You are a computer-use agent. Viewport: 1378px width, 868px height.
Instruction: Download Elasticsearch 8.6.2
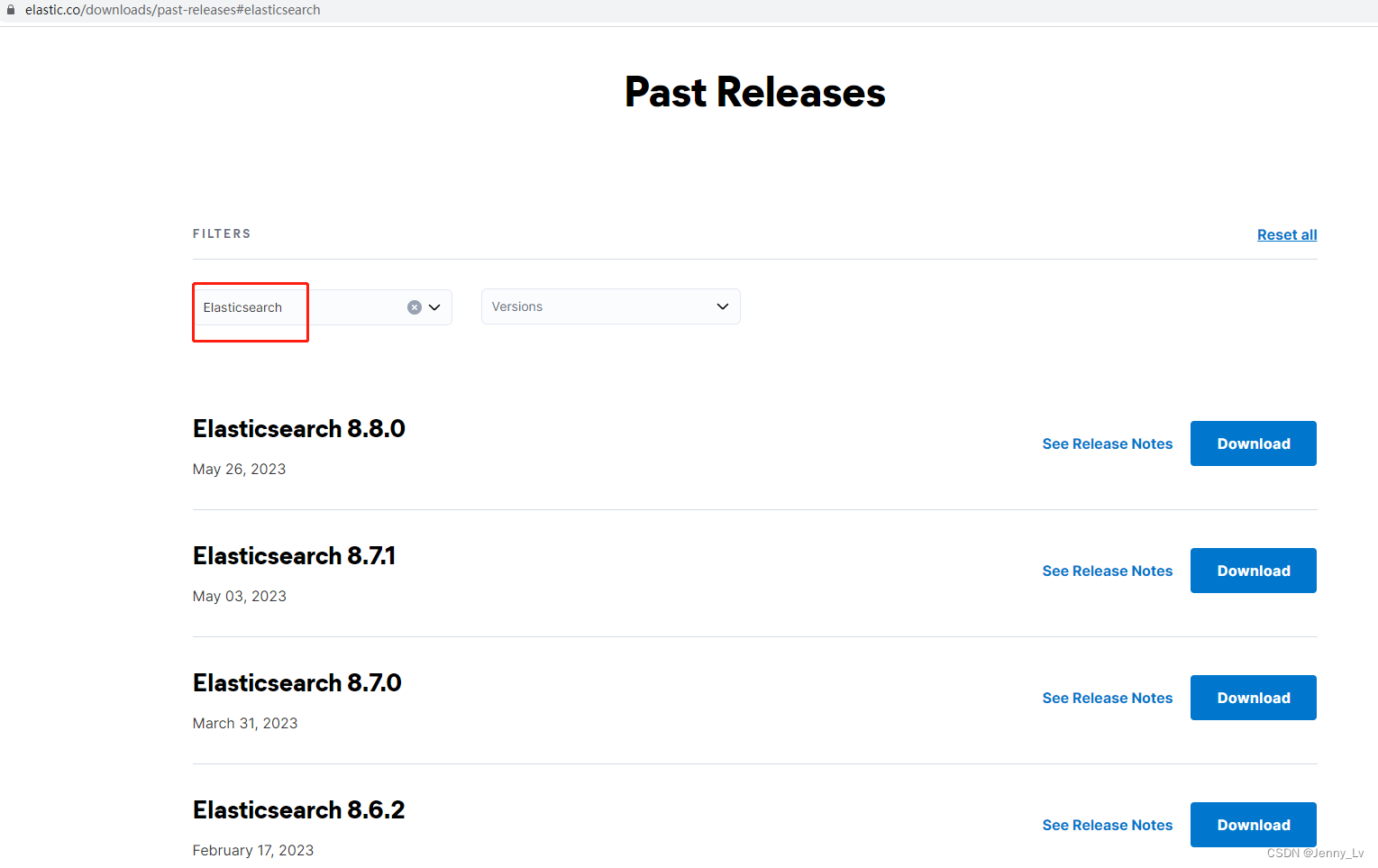click(x=1254, y=825)
